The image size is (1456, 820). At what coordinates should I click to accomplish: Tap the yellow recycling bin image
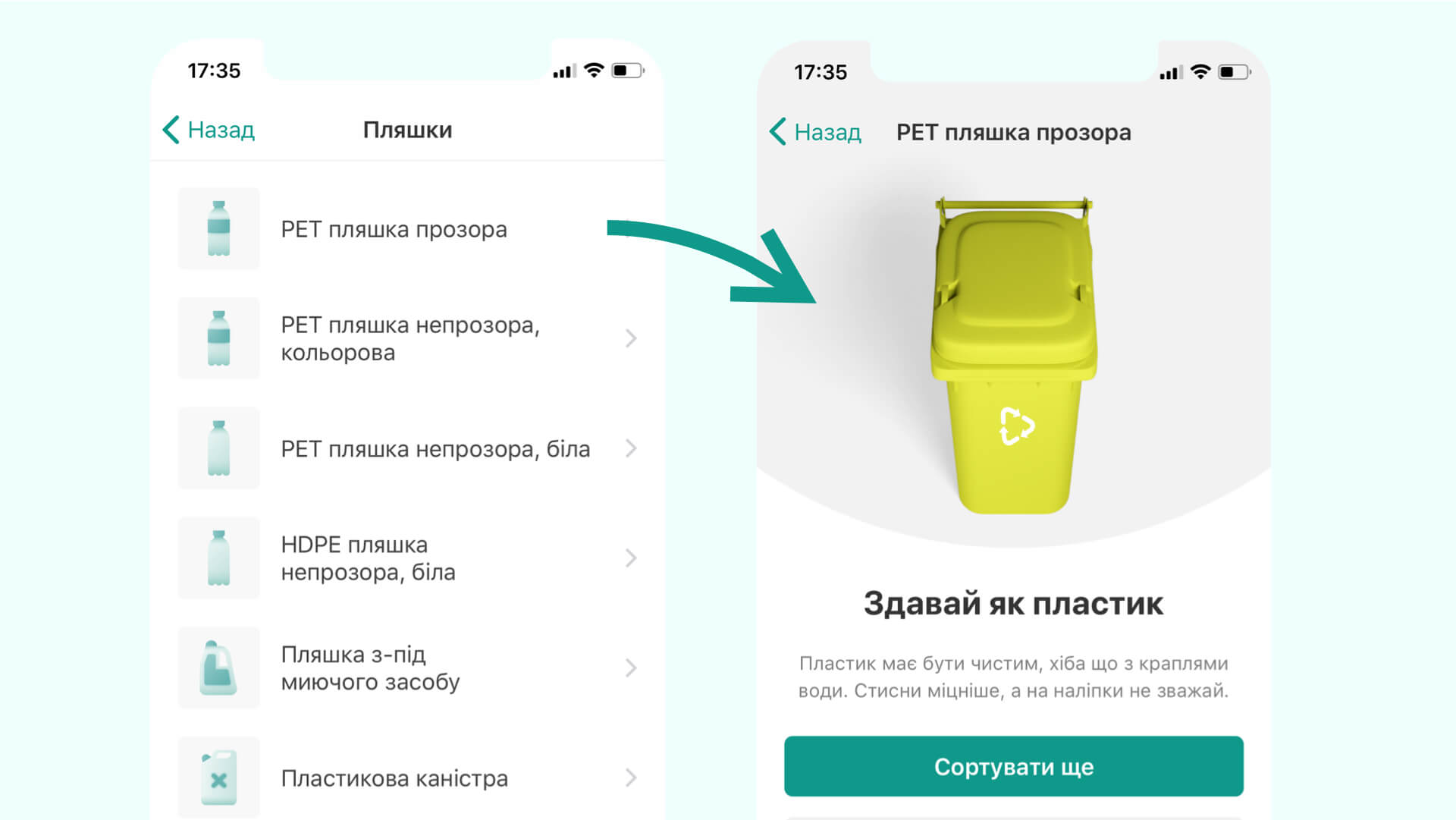[x=1014, y=355]
